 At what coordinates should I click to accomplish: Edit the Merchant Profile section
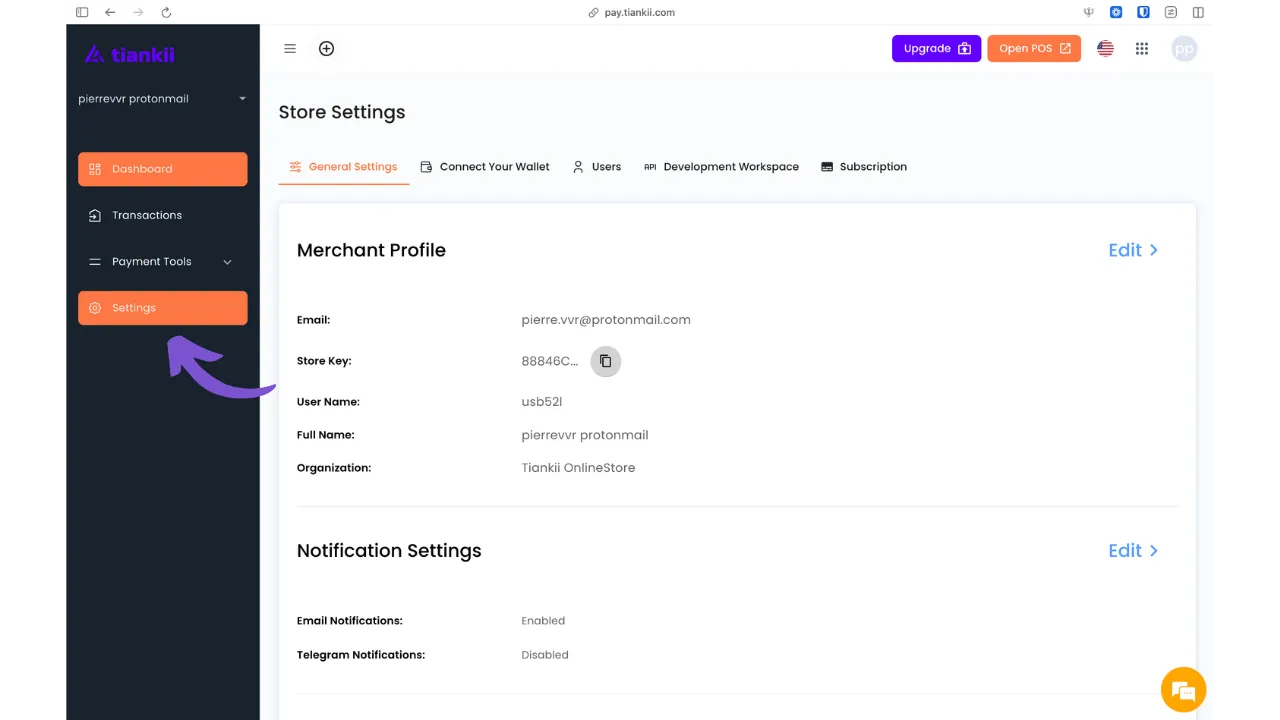1133,250
